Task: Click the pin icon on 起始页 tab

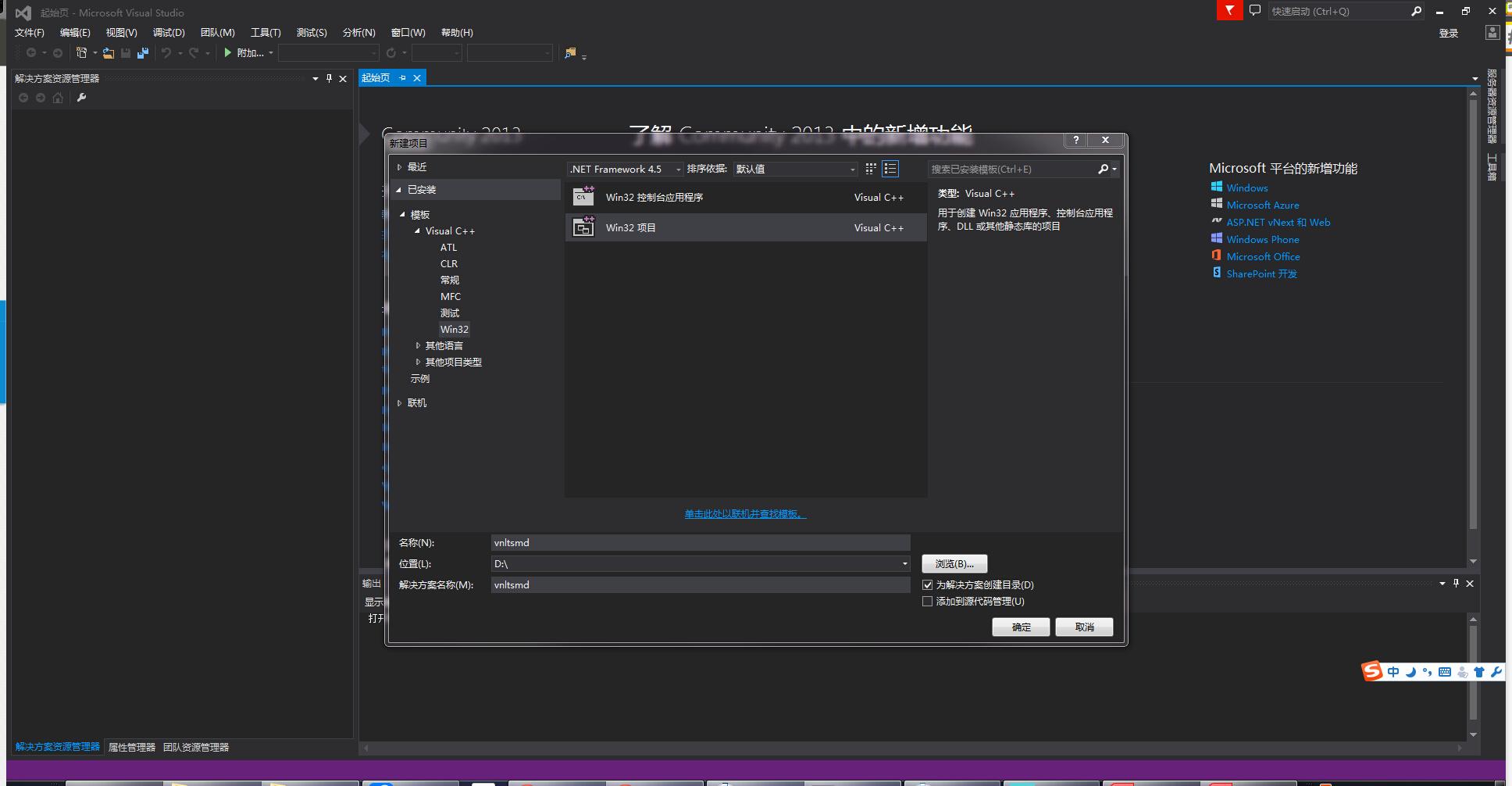Action: [x=403, y=78]
